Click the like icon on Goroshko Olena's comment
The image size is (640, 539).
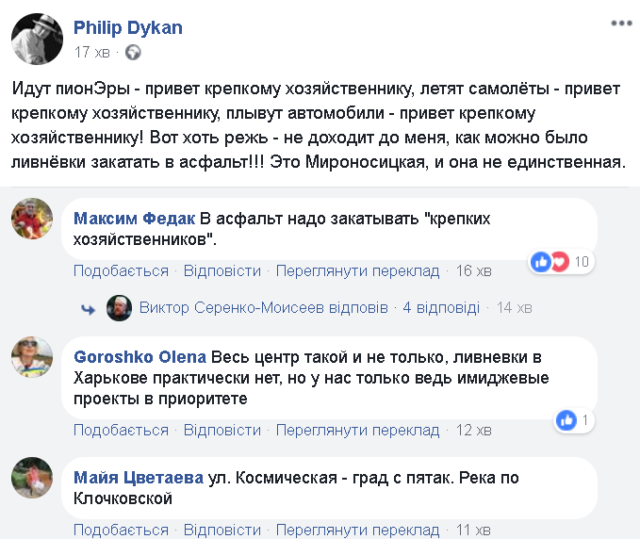(566, 420)
